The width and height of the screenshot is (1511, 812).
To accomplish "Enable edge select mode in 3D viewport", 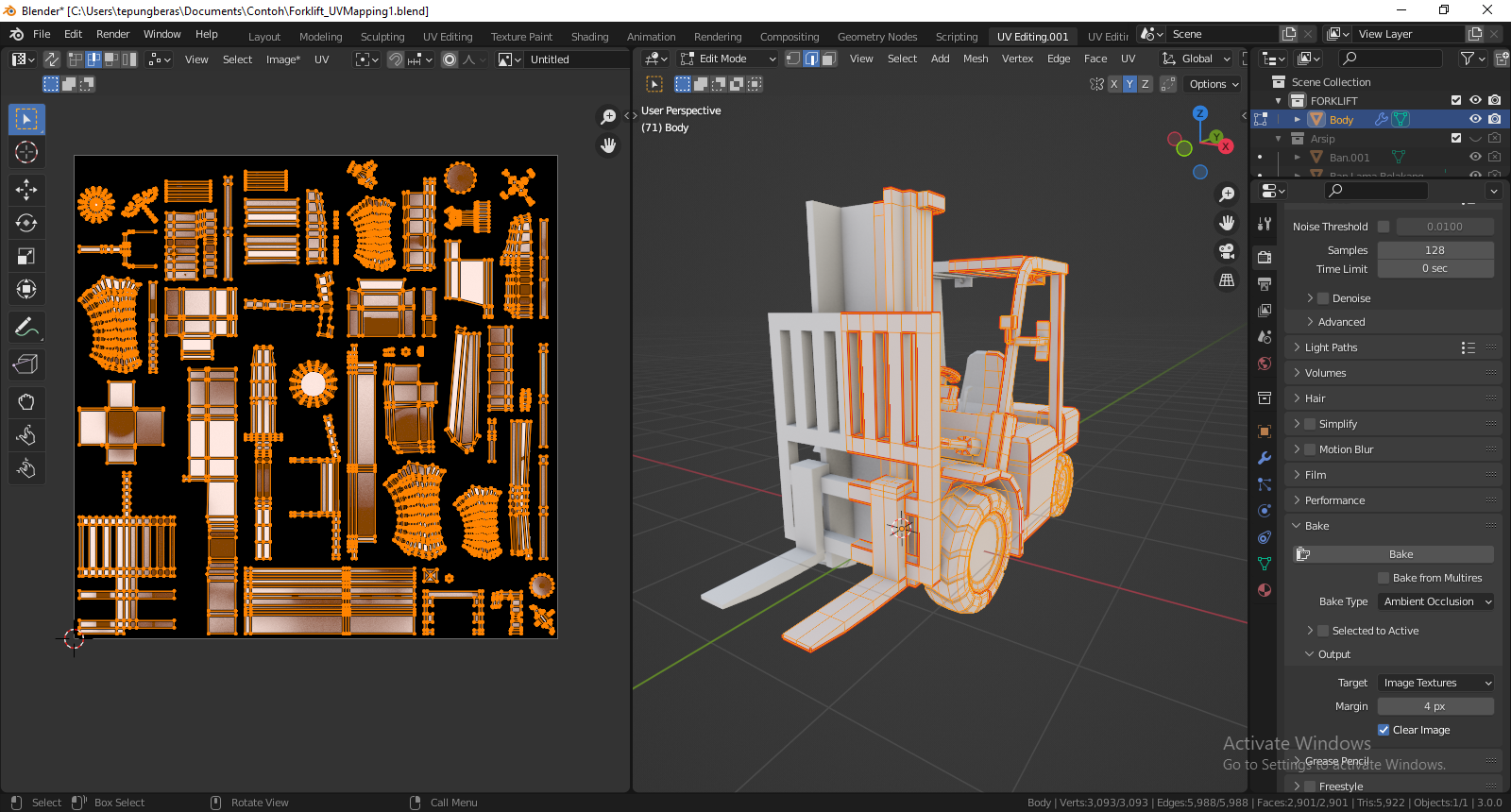I will (x=811, y=59).
